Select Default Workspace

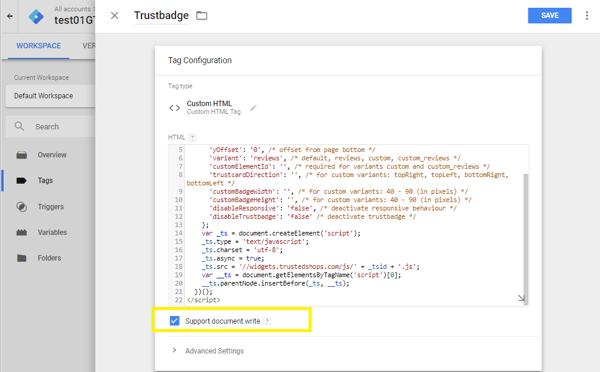click(x=50, y=96)
